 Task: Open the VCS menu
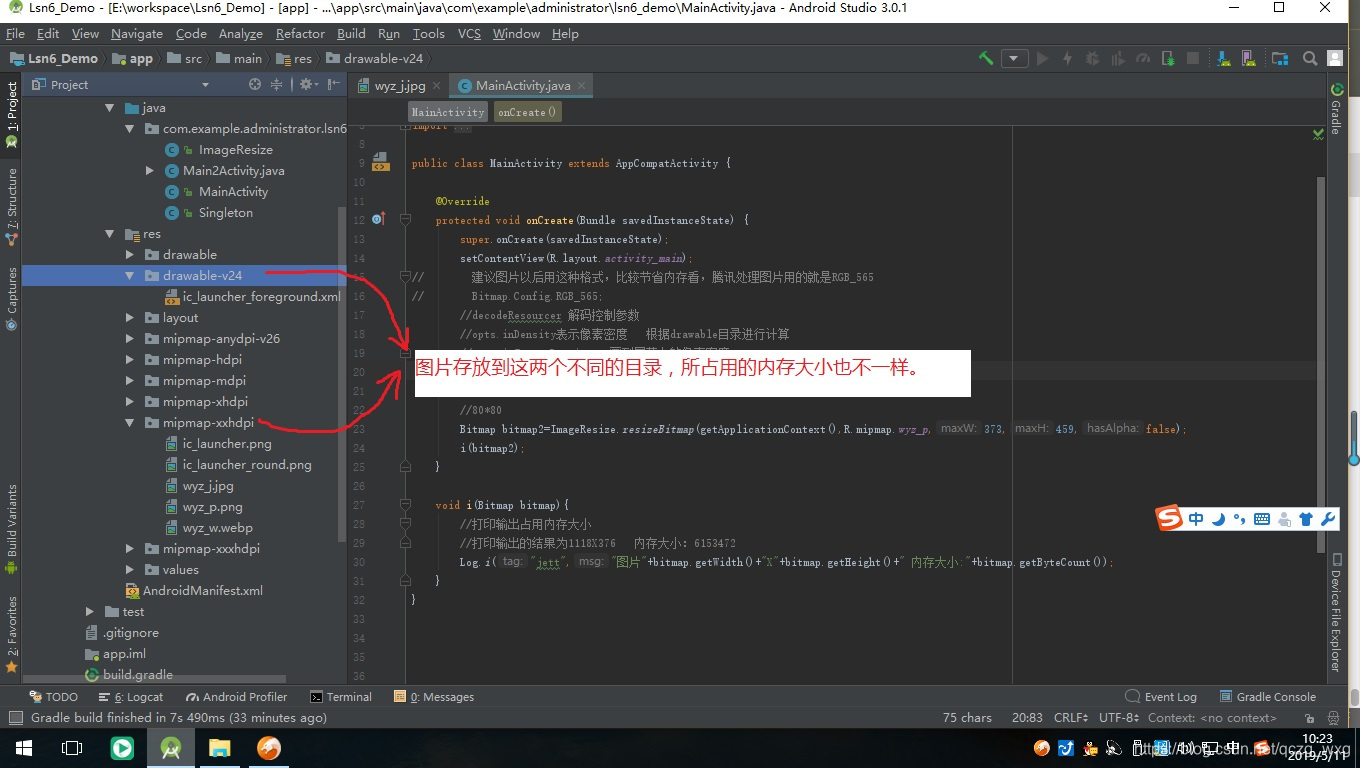click(469, 33)
